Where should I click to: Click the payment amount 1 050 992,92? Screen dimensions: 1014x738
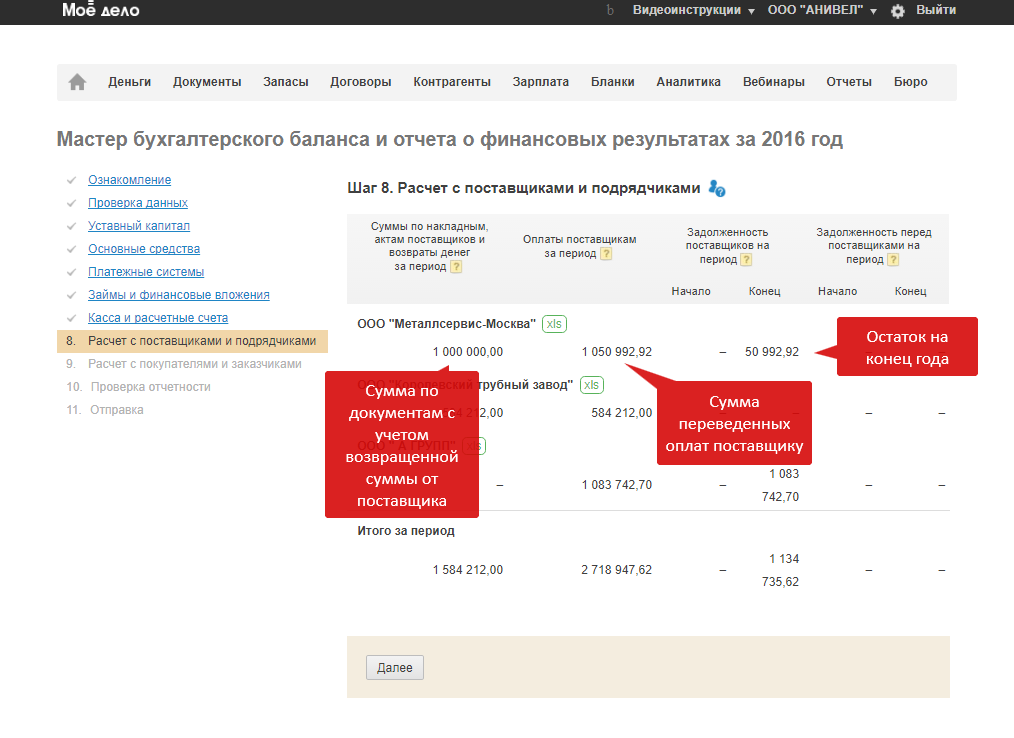pos(616,352)
